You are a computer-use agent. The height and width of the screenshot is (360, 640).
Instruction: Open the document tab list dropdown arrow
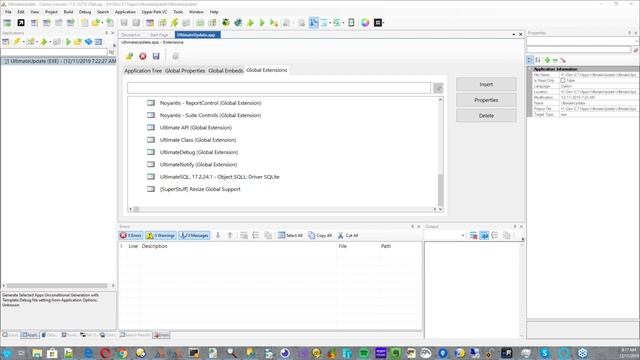pyautogui.click(x=513, y=35)
